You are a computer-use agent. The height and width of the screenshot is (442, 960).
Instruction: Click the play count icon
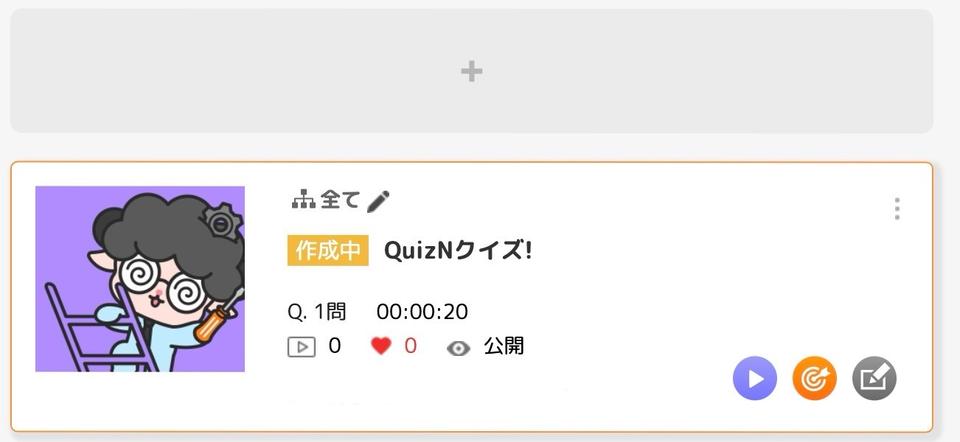click(x=302, y=347)
